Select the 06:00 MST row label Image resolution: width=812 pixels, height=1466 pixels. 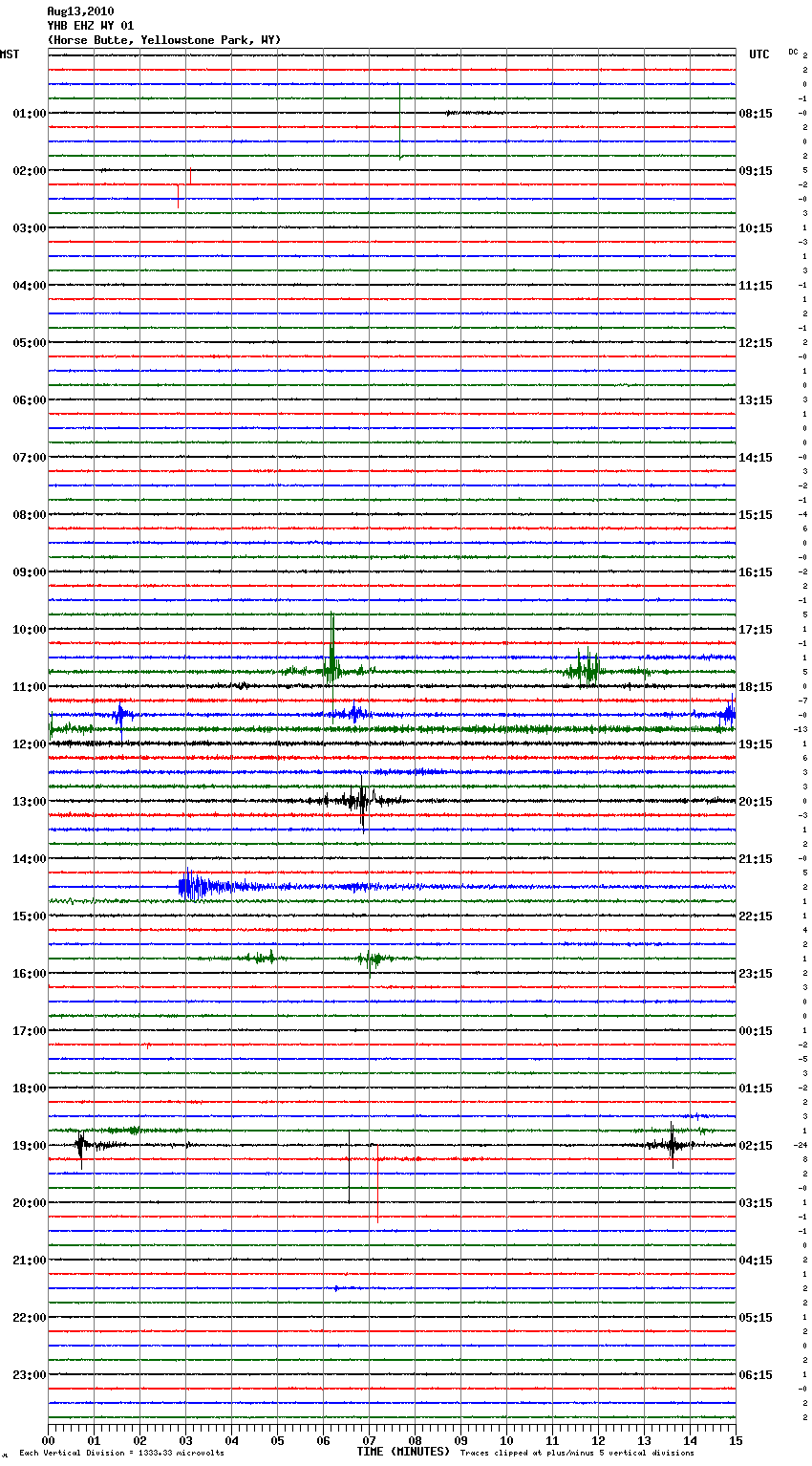(x=30, y=400)
